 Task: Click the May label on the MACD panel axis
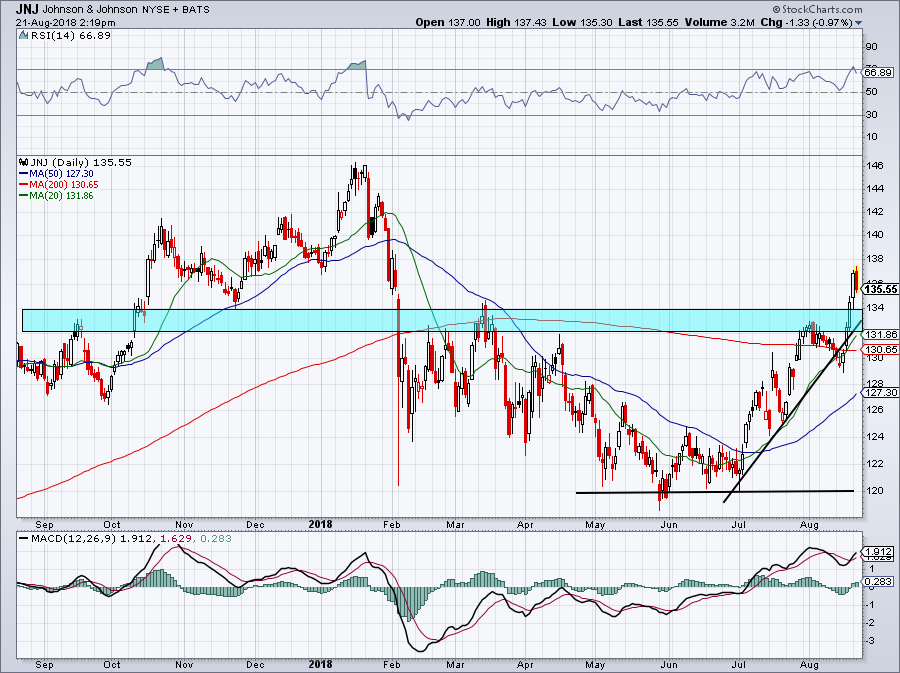coord(595,665)
